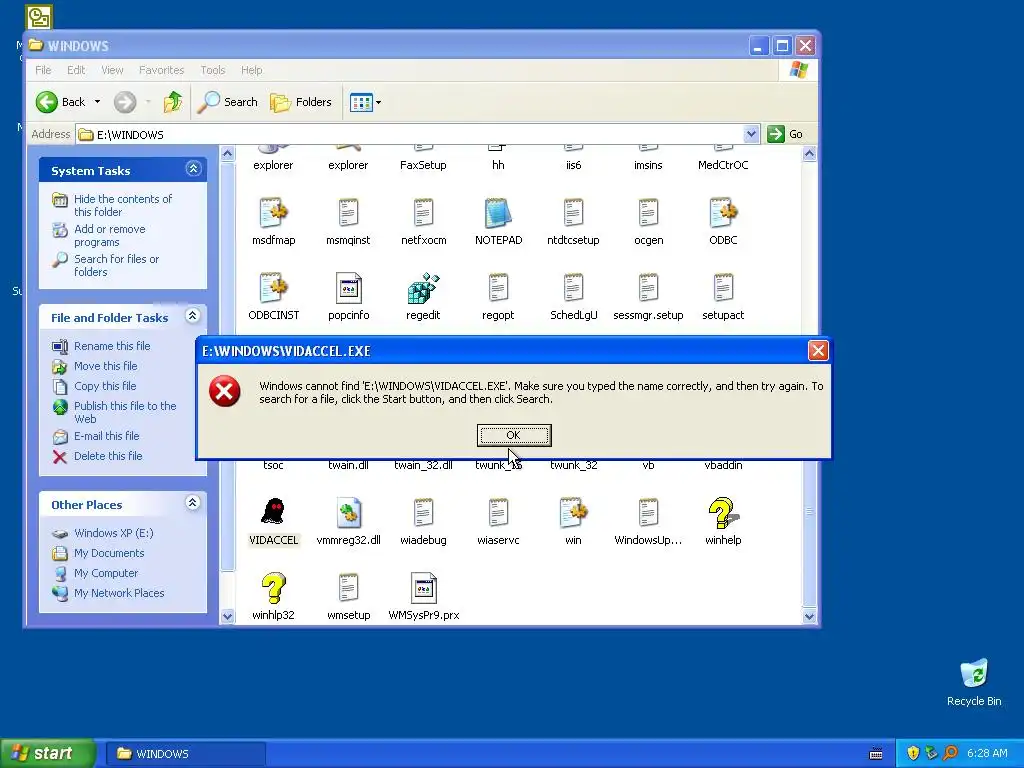Select the WMSysPr9.prx file icon
The height and width of the screenshot is (768, 1024).
pyautogui.click(x=423, y=588)
